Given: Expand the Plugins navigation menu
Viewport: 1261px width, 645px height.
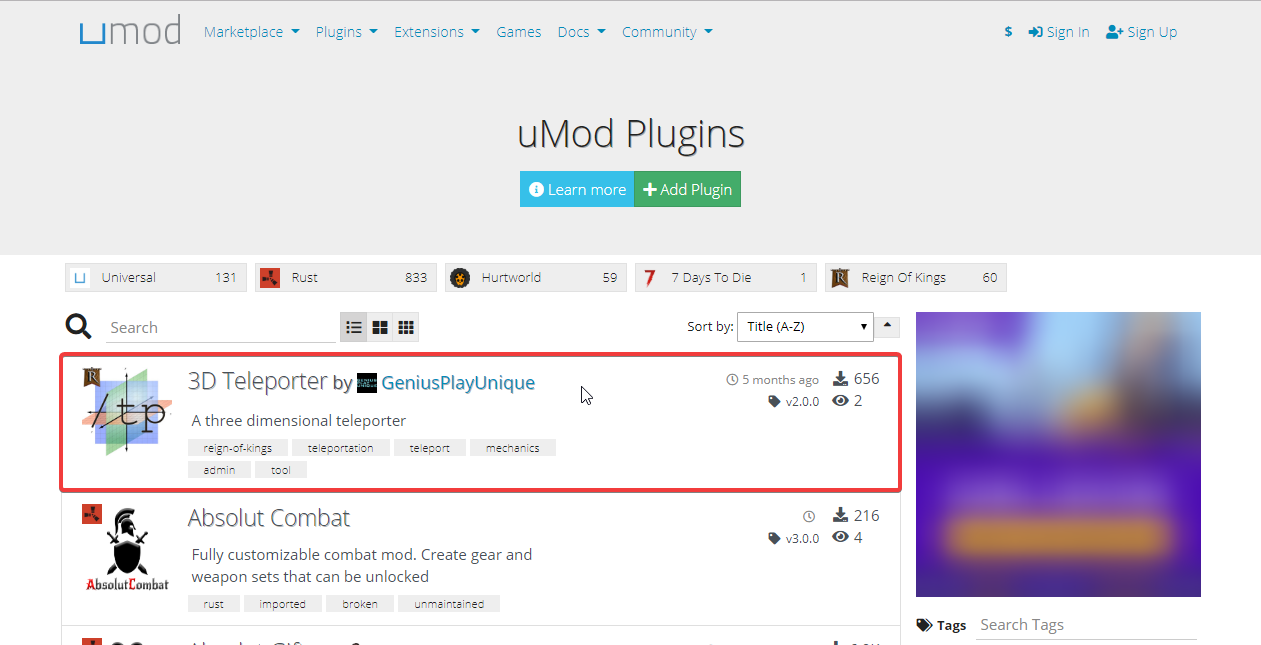Looking at the screenshot, I should point(347,32).
